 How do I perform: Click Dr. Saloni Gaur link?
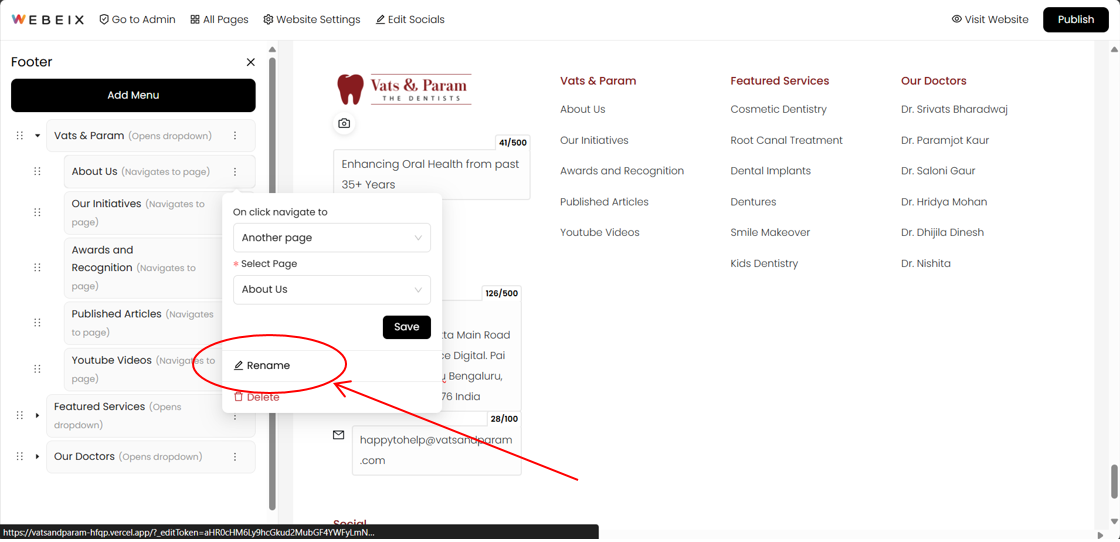click(x=938, y=171)
